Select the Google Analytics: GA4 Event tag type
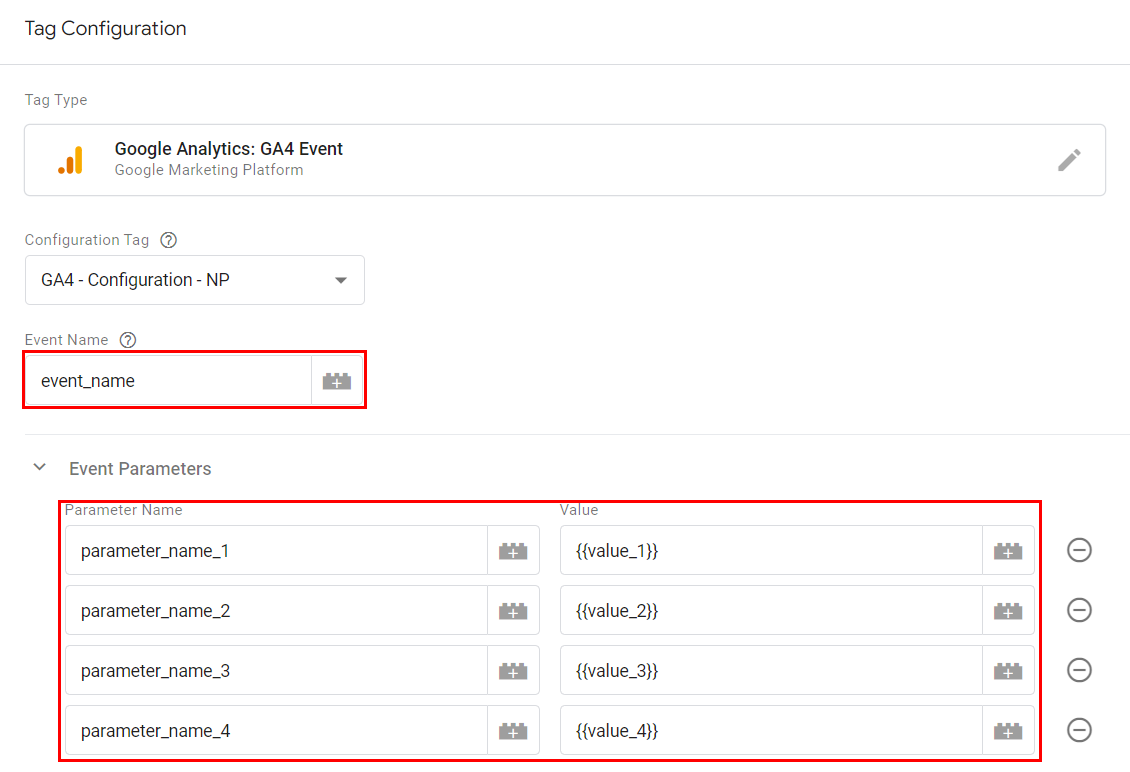This screenshot has width=1130, height=772. [x=565, y=160]
